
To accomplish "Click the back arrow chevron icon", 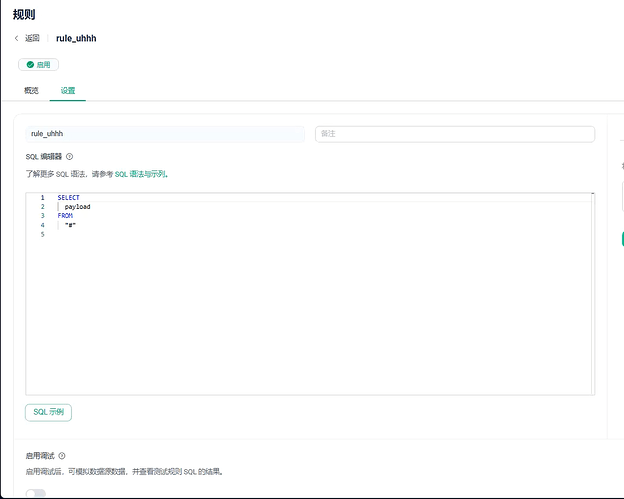I will [17, 38].
